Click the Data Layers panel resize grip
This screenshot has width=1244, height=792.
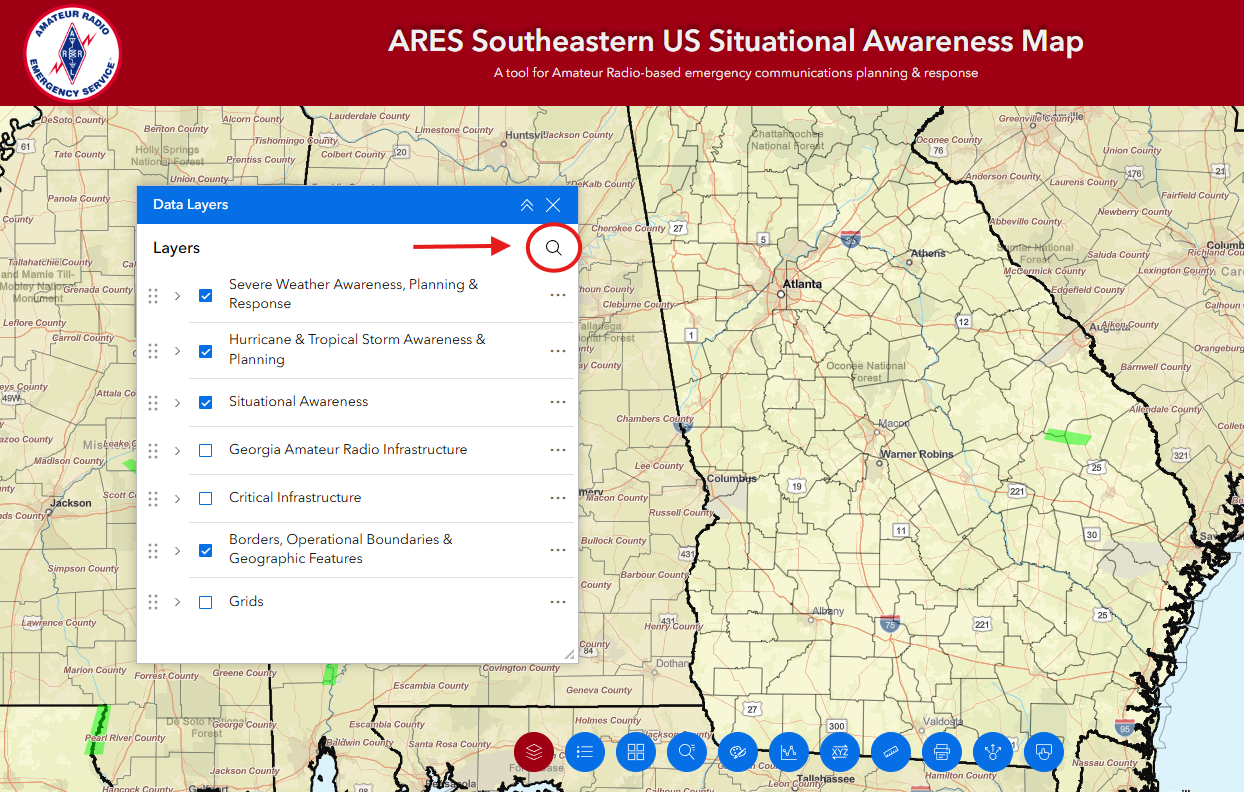point(569,654)
